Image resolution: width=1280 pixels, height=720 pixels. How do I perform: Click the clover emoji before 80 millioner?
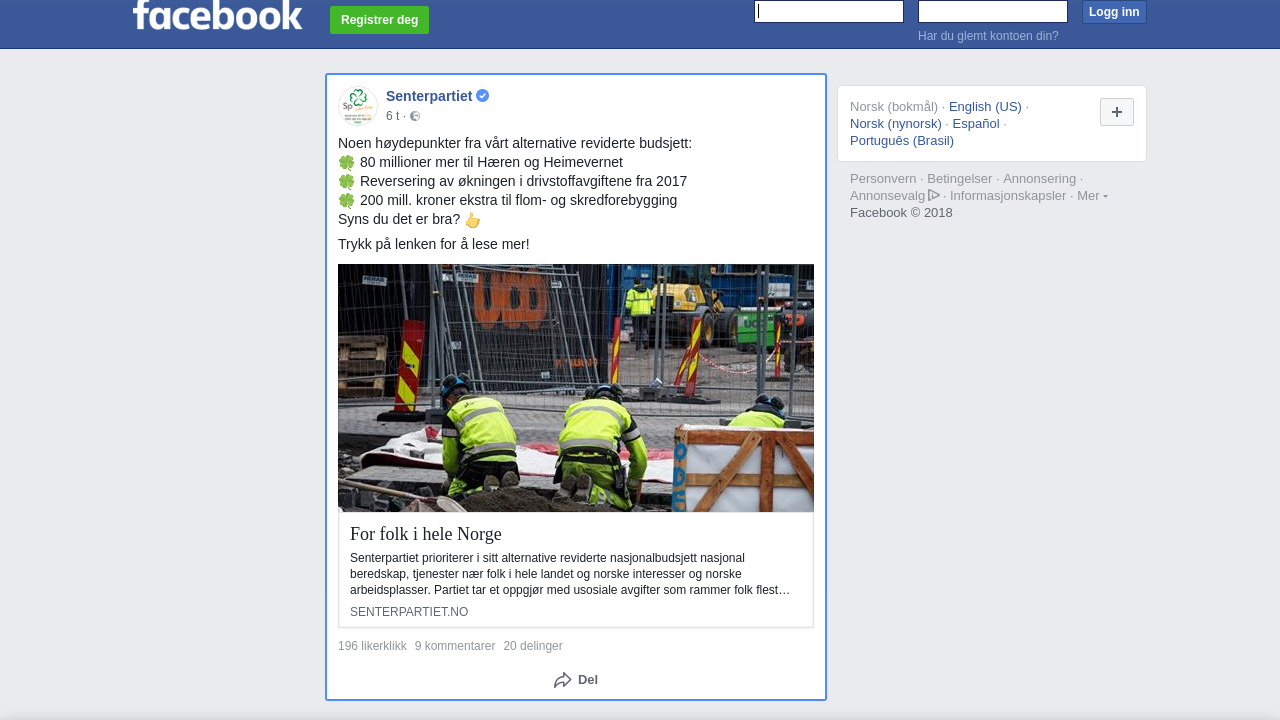tap(347, 163)
